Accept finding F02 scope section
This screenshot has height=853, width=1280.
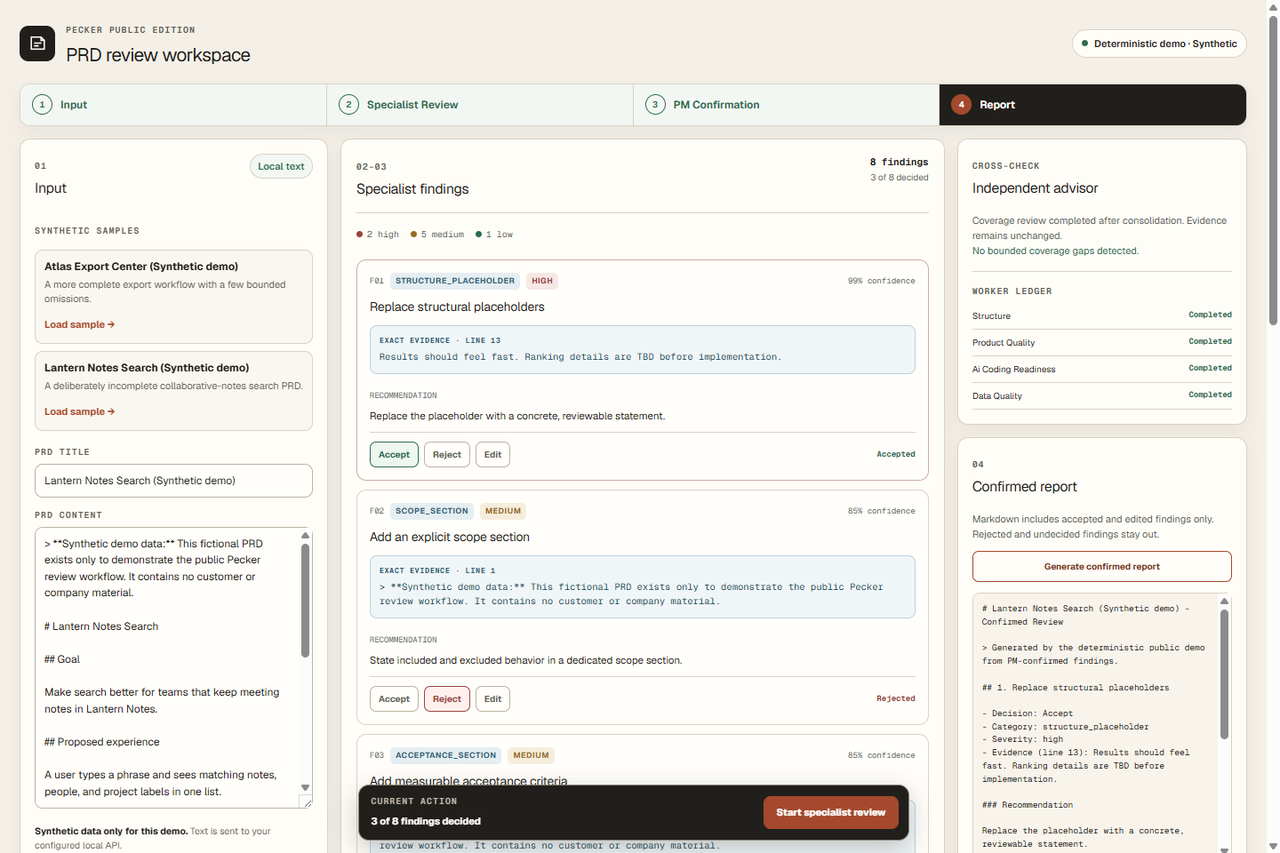point(394,698)
